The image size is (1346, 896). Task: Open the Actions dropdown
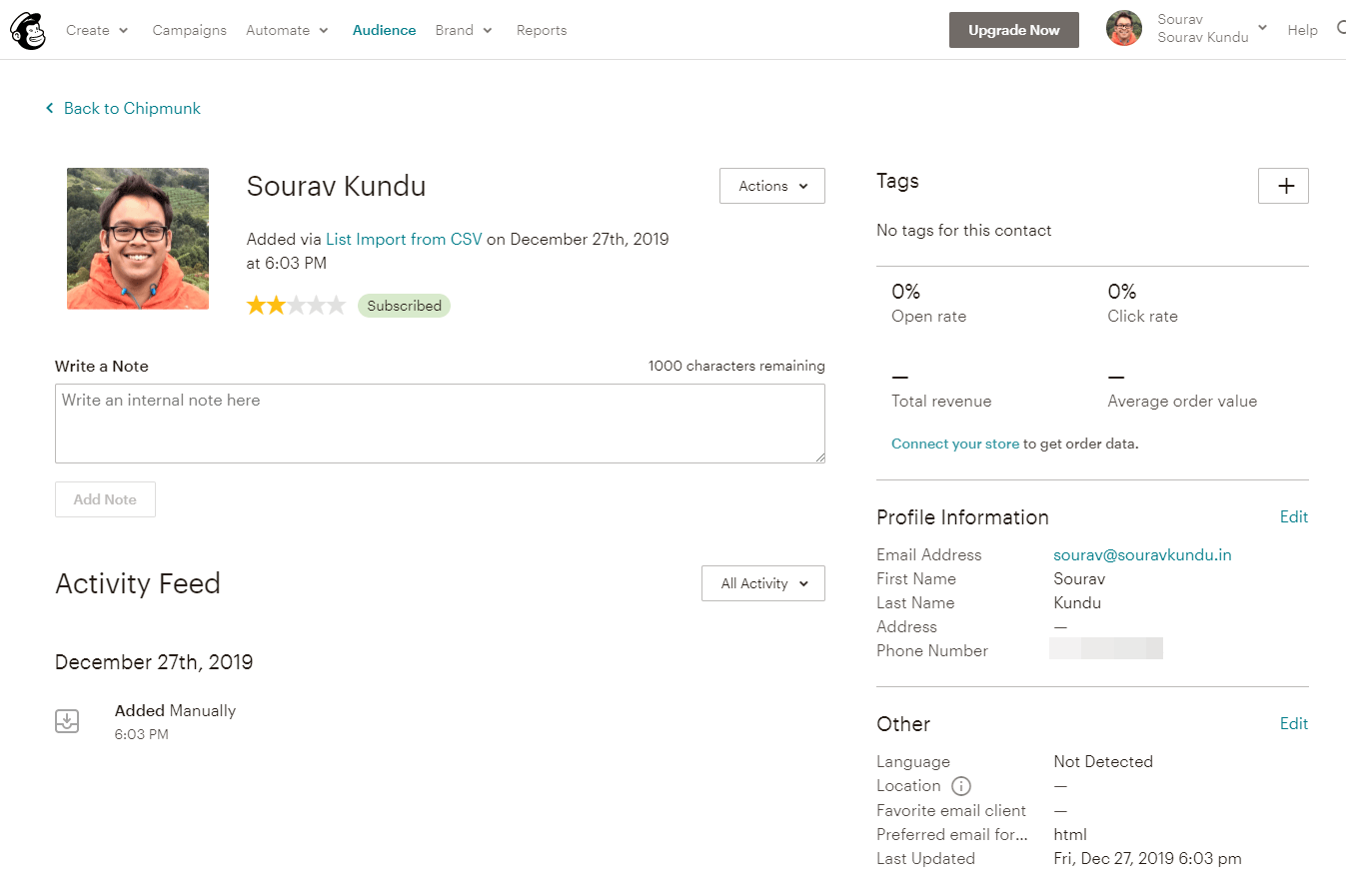772,186
